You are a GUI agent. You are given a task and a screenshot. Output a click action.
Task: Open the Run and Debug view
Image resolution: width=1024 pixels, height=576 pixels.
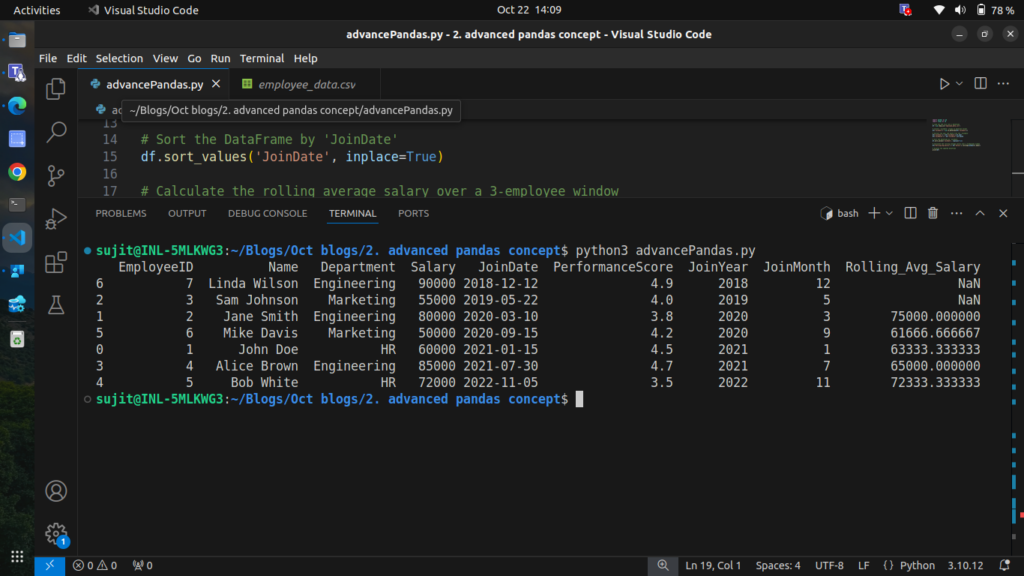click(56, 219)
